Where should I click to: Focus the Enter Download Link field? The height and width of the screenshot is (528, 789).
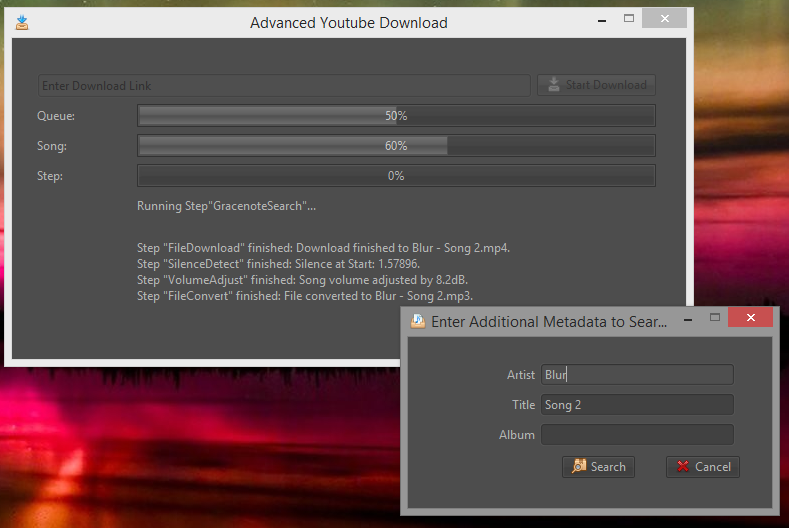pos(284,86)
